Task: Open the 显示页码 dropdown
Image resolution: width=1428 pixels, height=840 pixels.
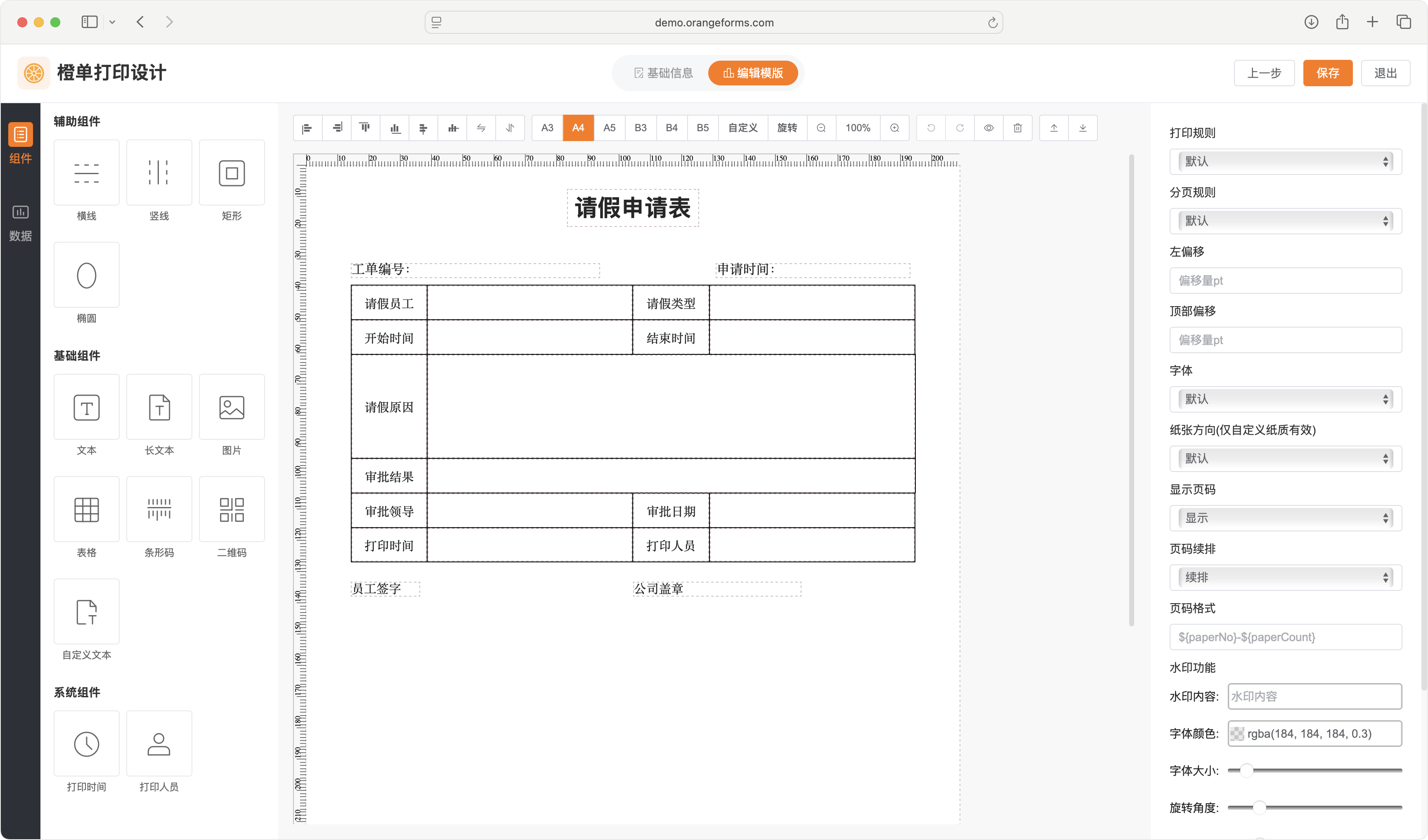Action: coord(1285,518)
